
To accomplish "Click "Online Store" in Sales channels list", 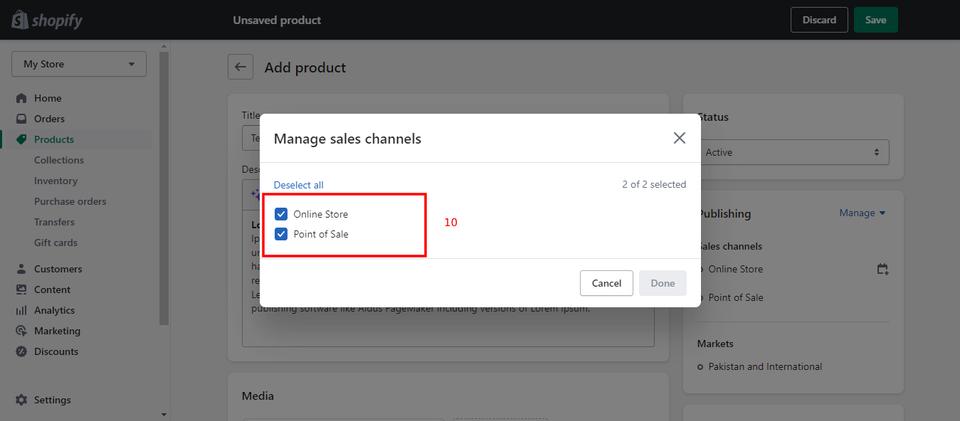I will pos(736,269).
